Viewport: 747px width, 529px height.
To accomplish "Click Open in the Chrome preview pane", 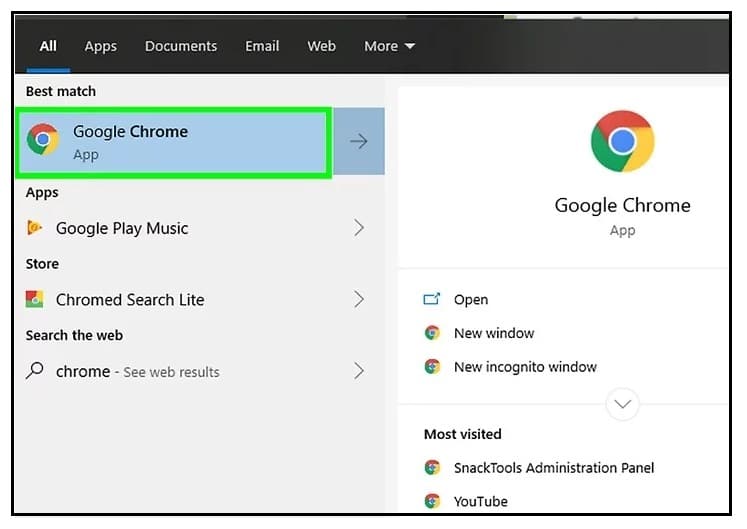I will [x=471, y=300].
